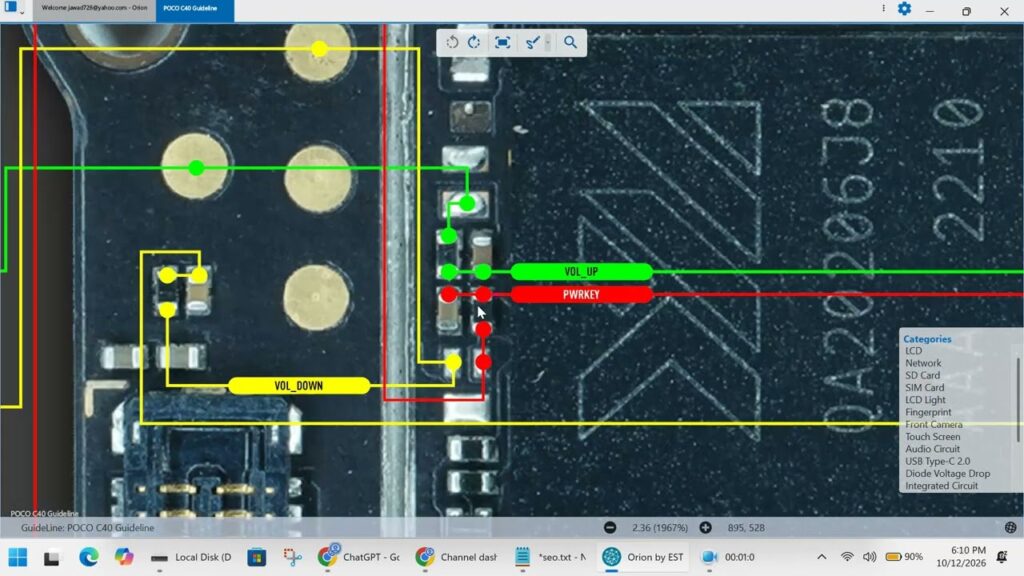Open Snipping Tool from taskbar
This screenshot has height=576, width=1024.
(293, 557)
